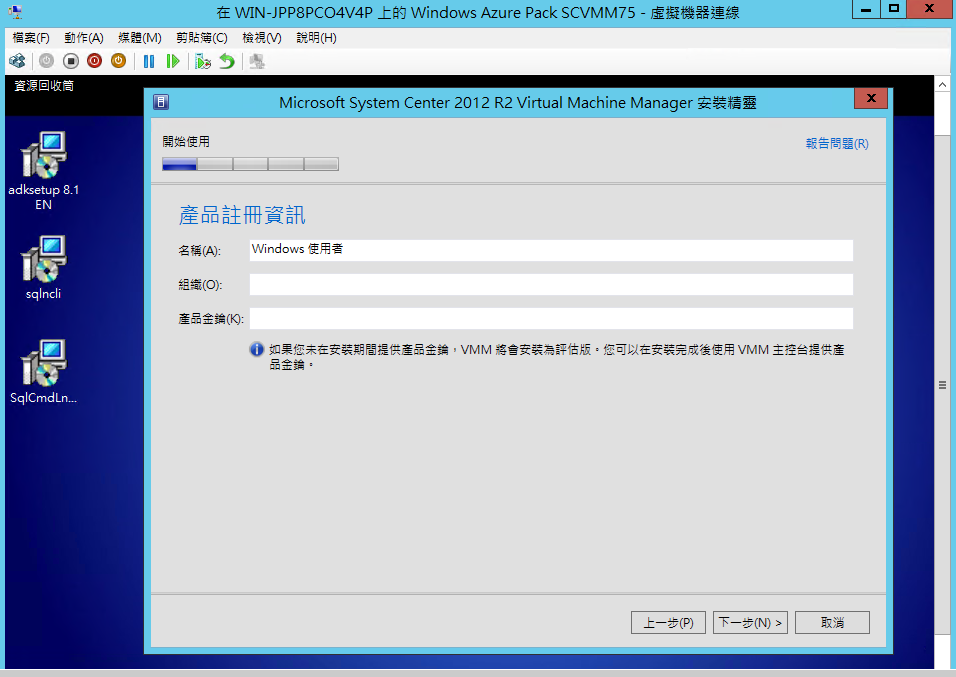The image size is (956, 677).
Task: Click the wizard progress bar under 開始使用
Action: (251, 164)
